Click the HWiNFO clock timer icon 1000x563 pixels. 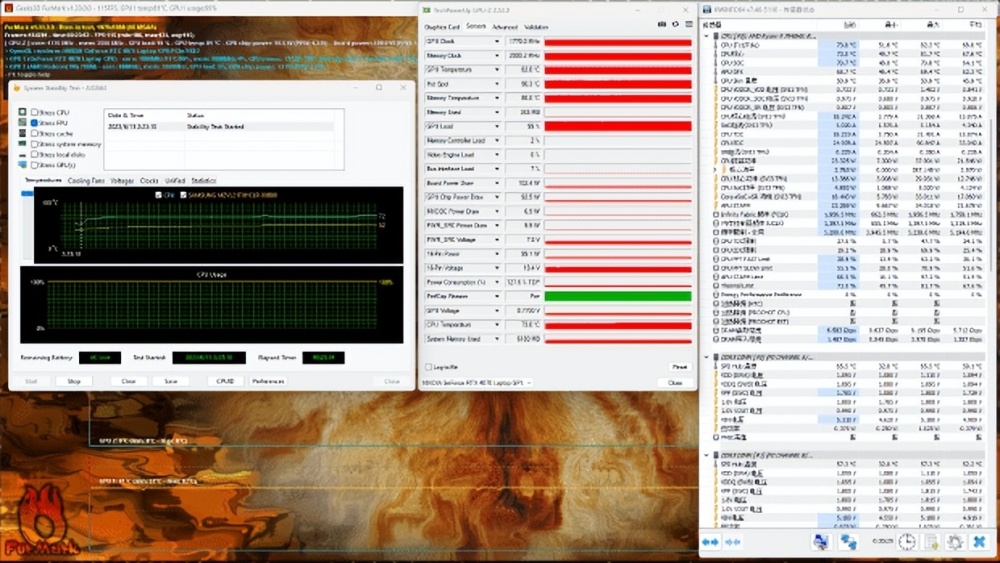click(x=906, y=542)
